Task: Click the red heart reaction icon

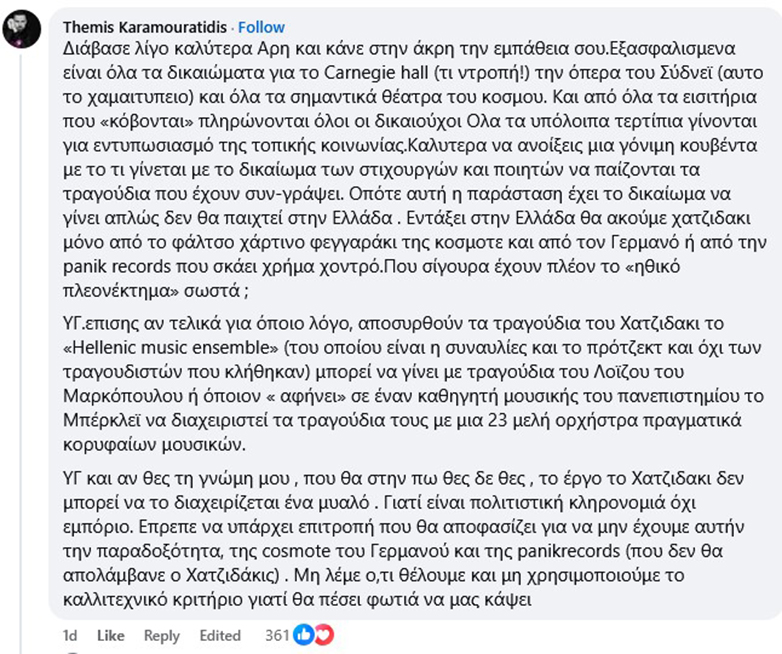Action: pos(321,635)
